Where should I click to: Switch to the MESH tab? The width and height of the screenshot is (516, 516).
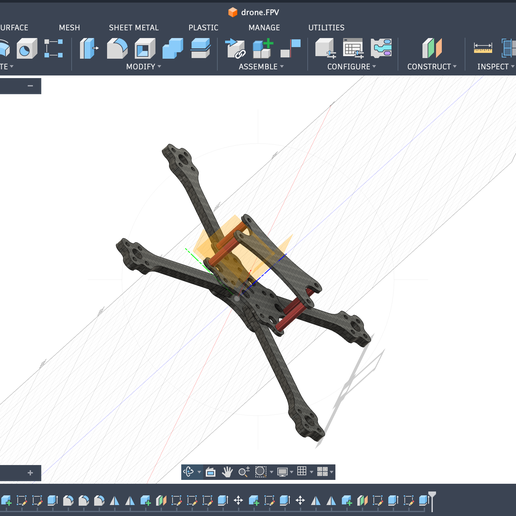coord(69,27)
